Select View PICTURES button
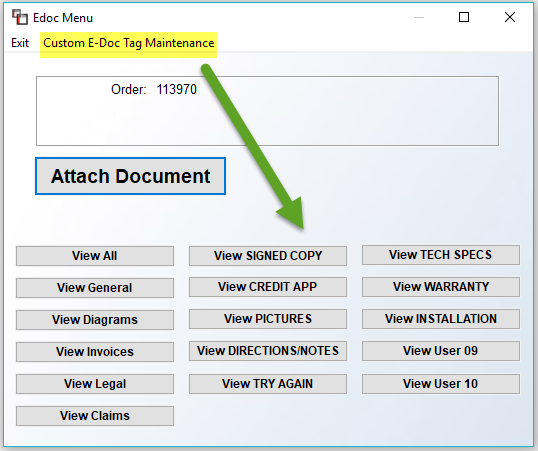 click(268, 319)
